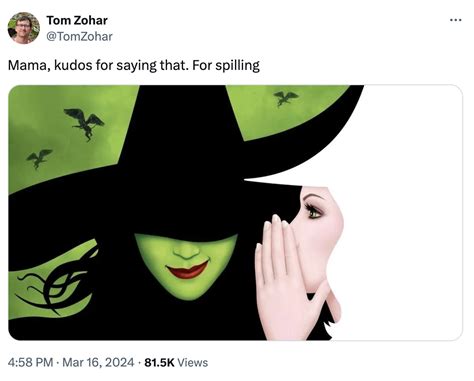Click the Mar 16, 2024 date
Image resolution: width=474 pixels, height=381 pixels.
coord(98,362)
